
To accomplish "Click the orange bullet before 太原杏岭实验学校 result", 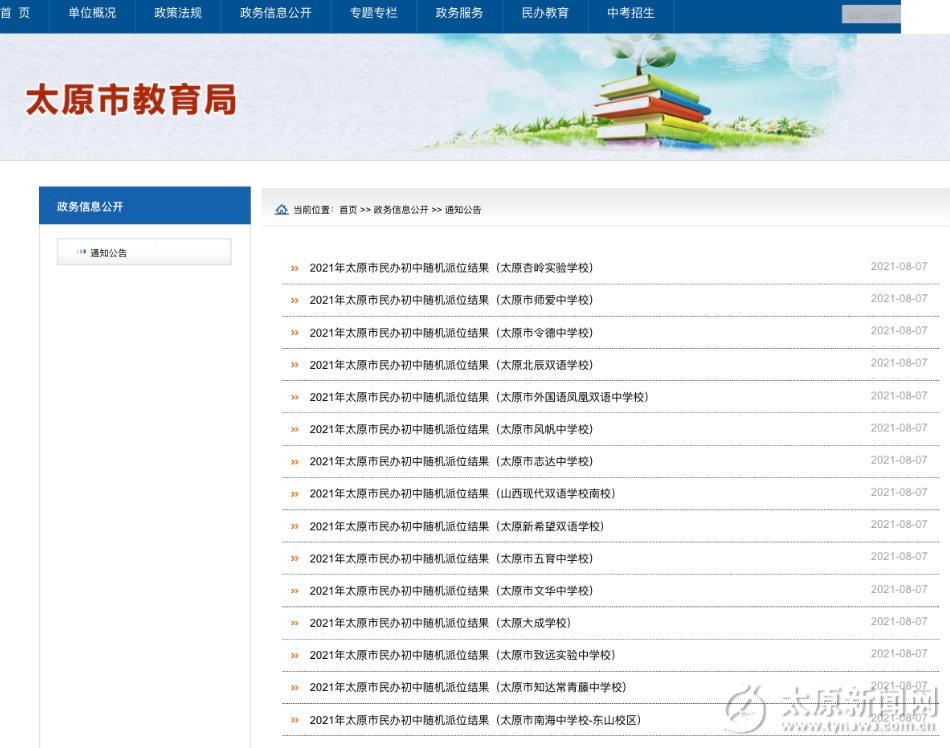I will [x=294, y=268].
